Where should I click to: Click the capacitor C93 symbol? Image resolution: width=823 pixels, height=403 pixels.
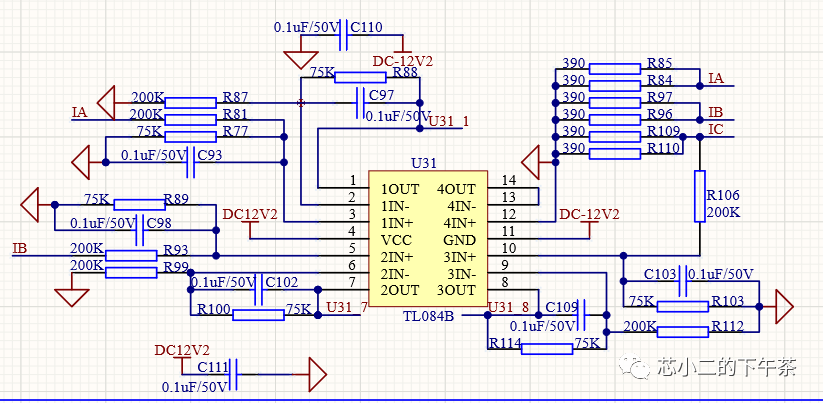pyautogui.click(x=193, y=163)
